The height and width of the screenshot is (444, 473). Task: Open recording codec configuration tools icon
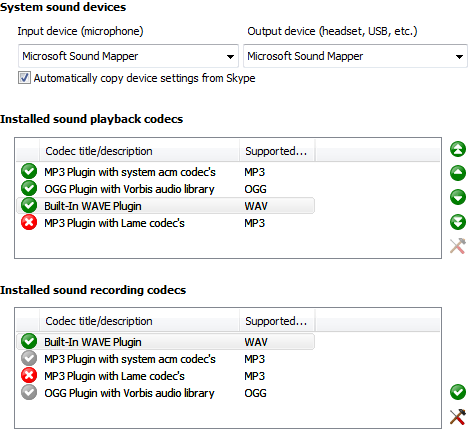pos(458,417)
